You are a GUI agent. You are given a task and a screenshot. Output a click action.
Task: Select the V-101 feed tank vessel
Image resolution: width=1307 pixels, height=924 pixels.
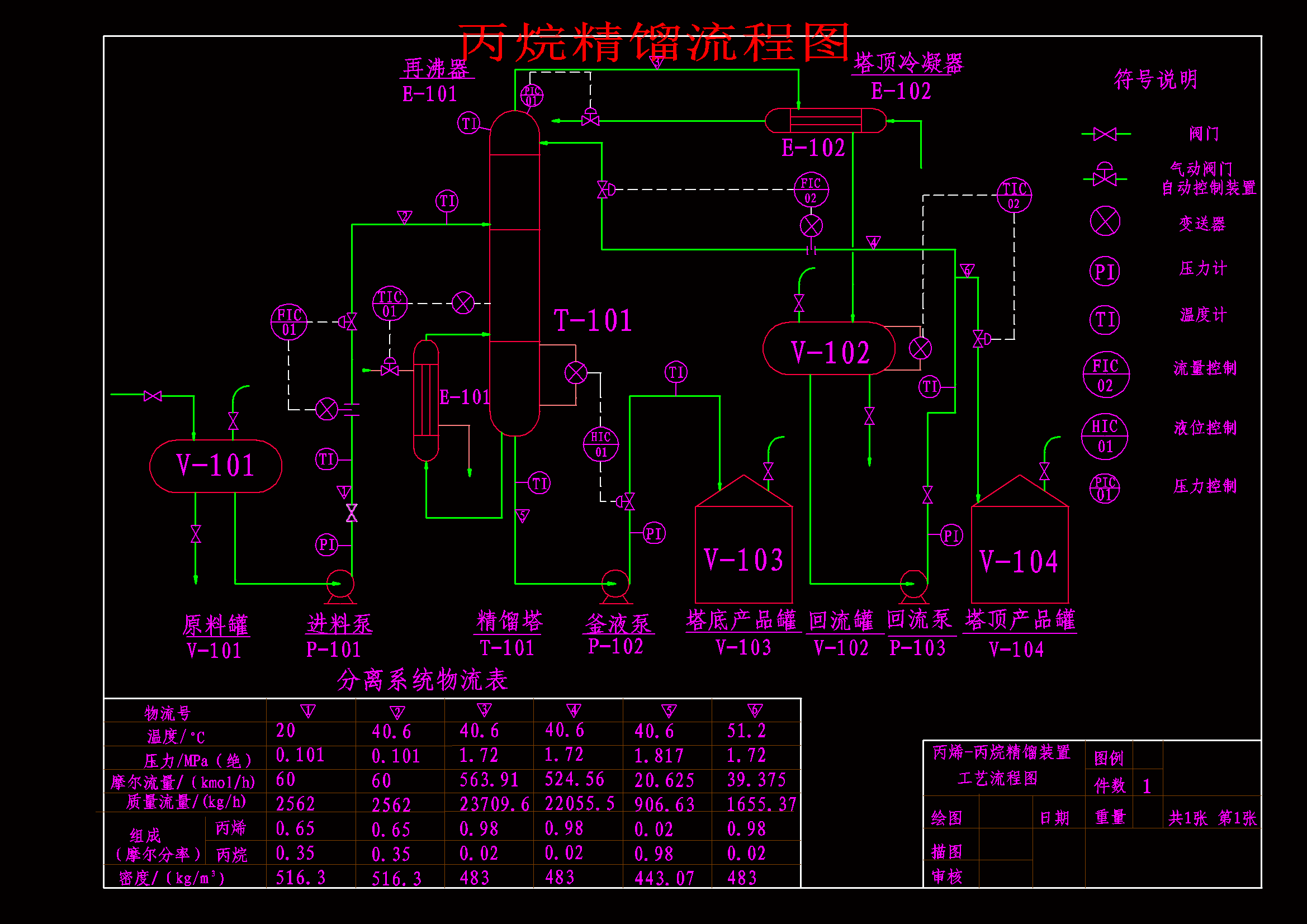[216, 466]
